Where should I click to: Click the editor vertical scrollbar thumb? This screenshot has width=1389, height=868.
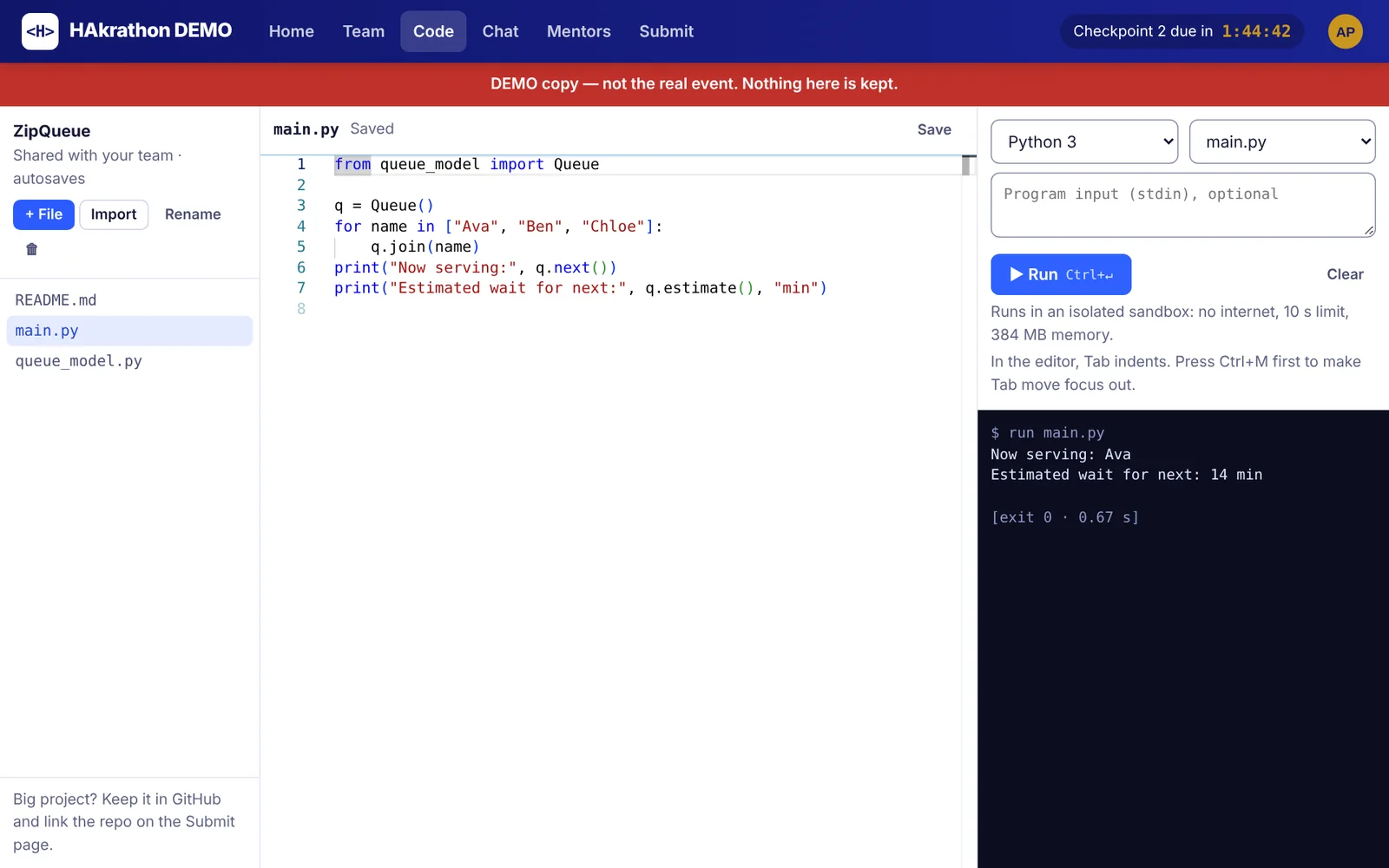coord(965,165)
